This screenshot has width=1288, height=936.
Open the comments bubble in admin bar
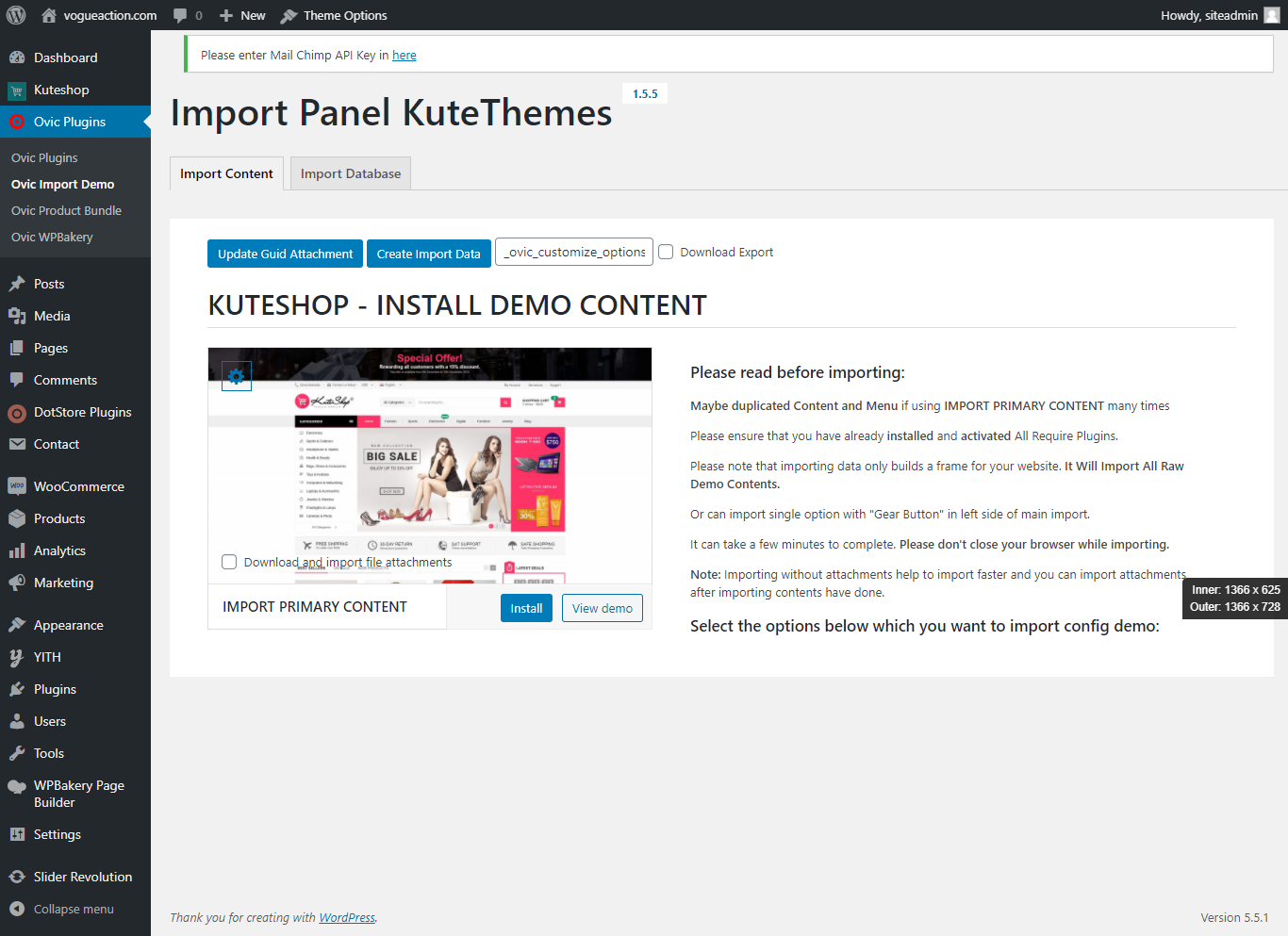(x=180, y=15)
